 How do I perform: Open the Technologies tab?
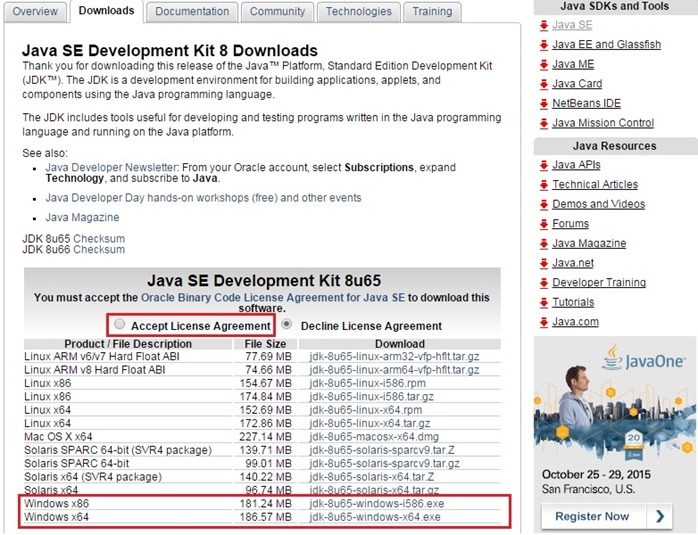tap(359, 12)
